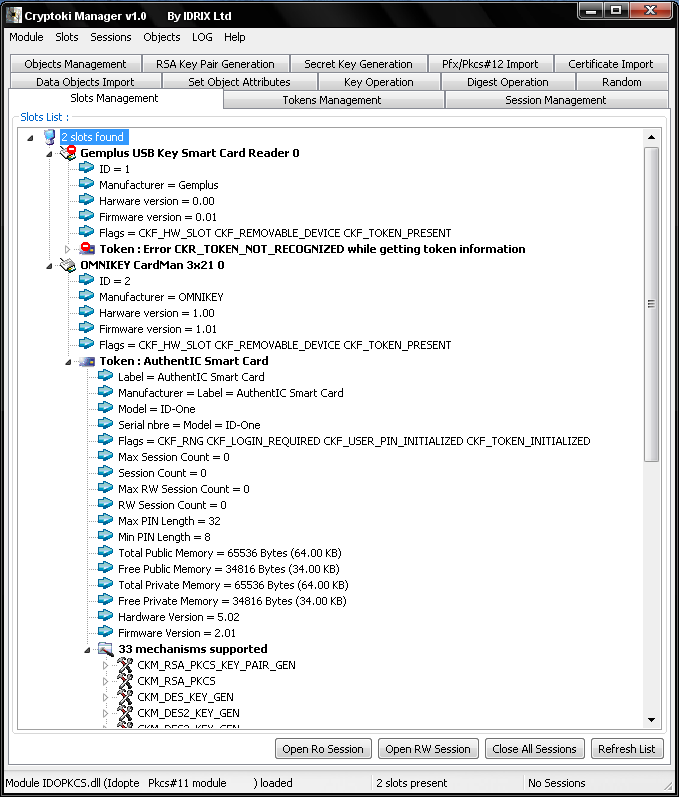Image resolution: width=679 pixels, height=797 pixels.
Task: Collapse the '33 mechanisms supported' node
Action: (x=87, y=650)
